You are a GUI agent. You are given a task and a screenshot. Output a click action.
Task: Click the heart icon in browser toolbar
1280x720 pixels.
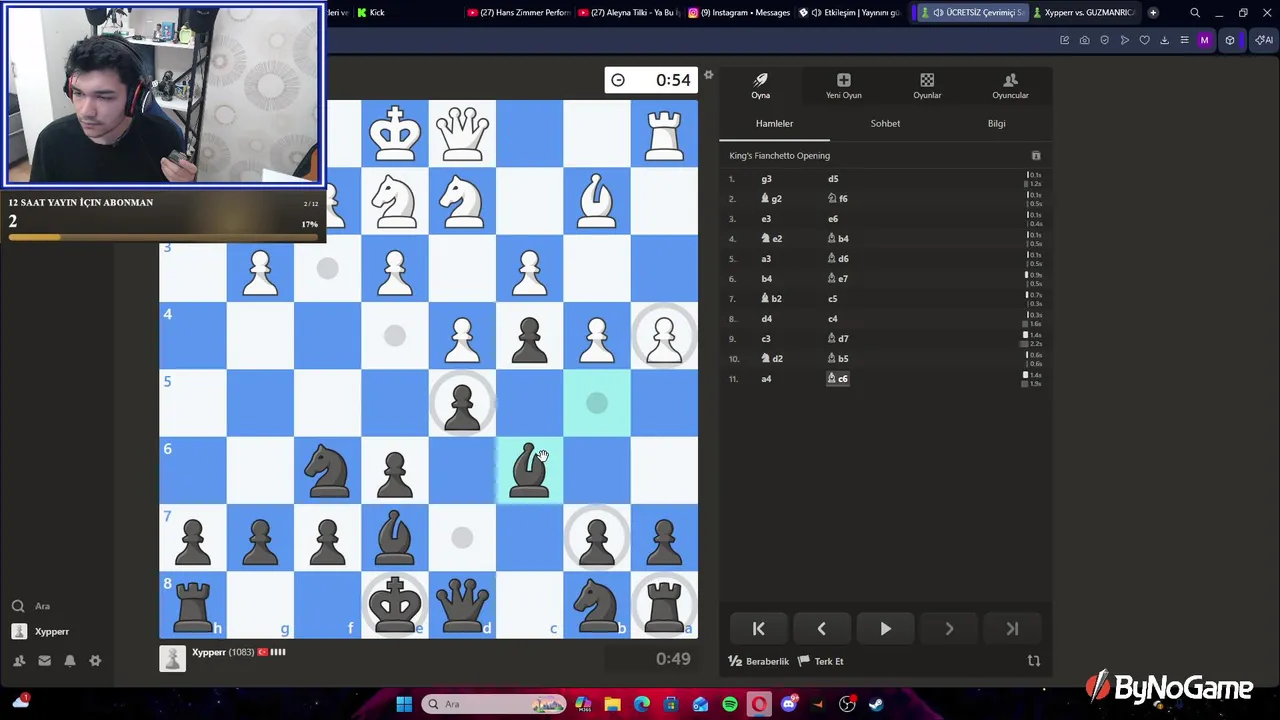point(1144,40)
